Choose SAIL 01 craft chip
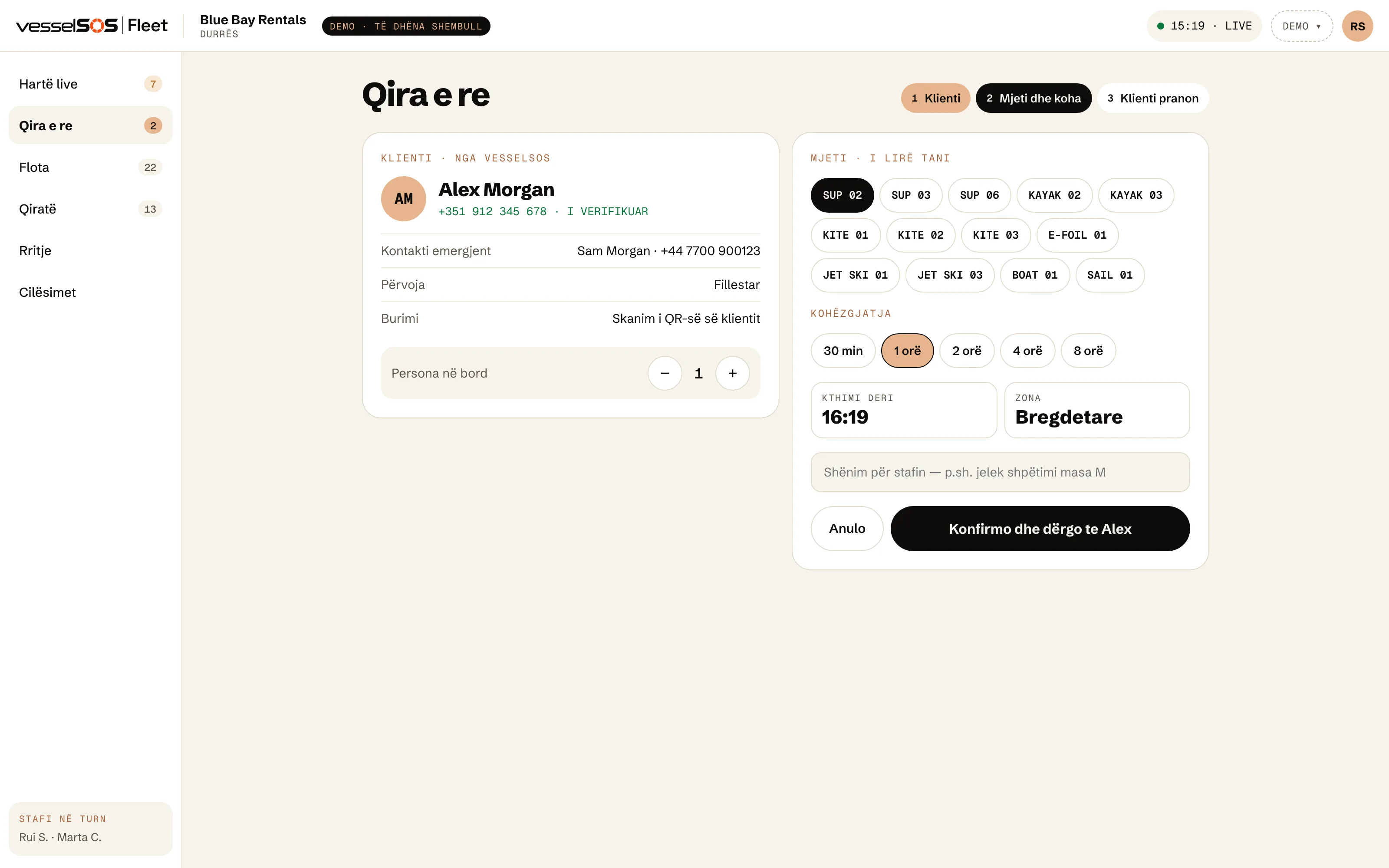 [x=1110, y=275]
